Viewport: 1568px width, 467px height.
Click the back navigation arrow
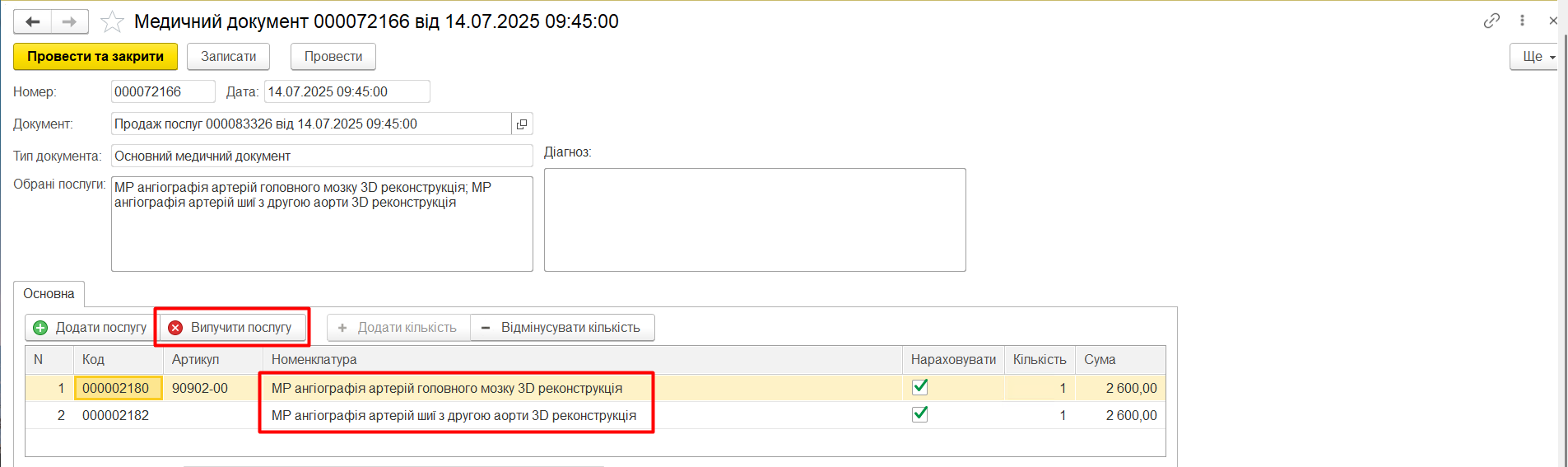33,21
